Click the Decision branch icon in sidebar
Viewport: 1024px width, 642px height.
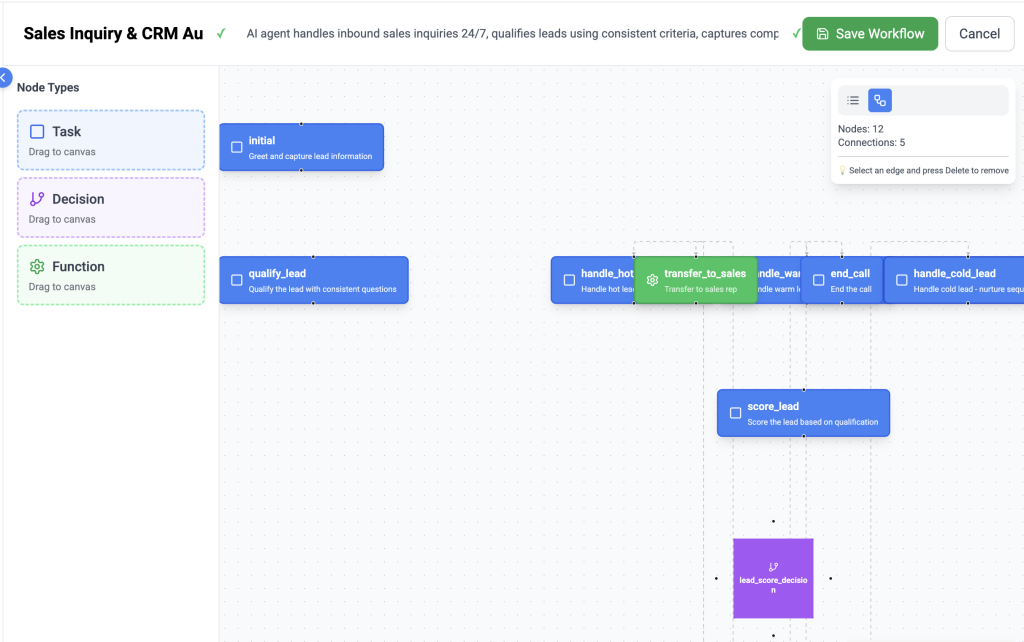coord(37,199)
